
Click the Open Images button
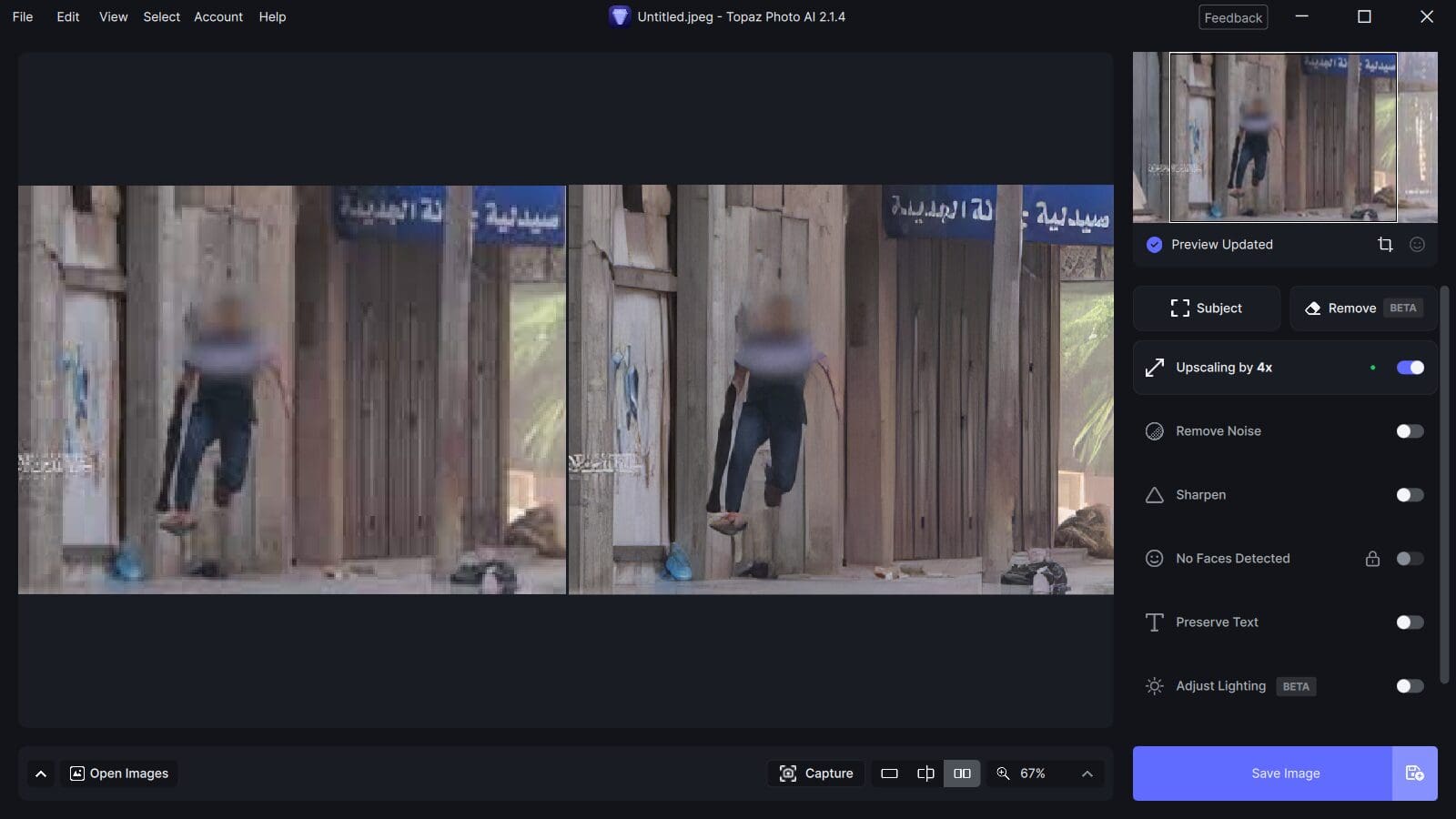click(x=119, y=773)
